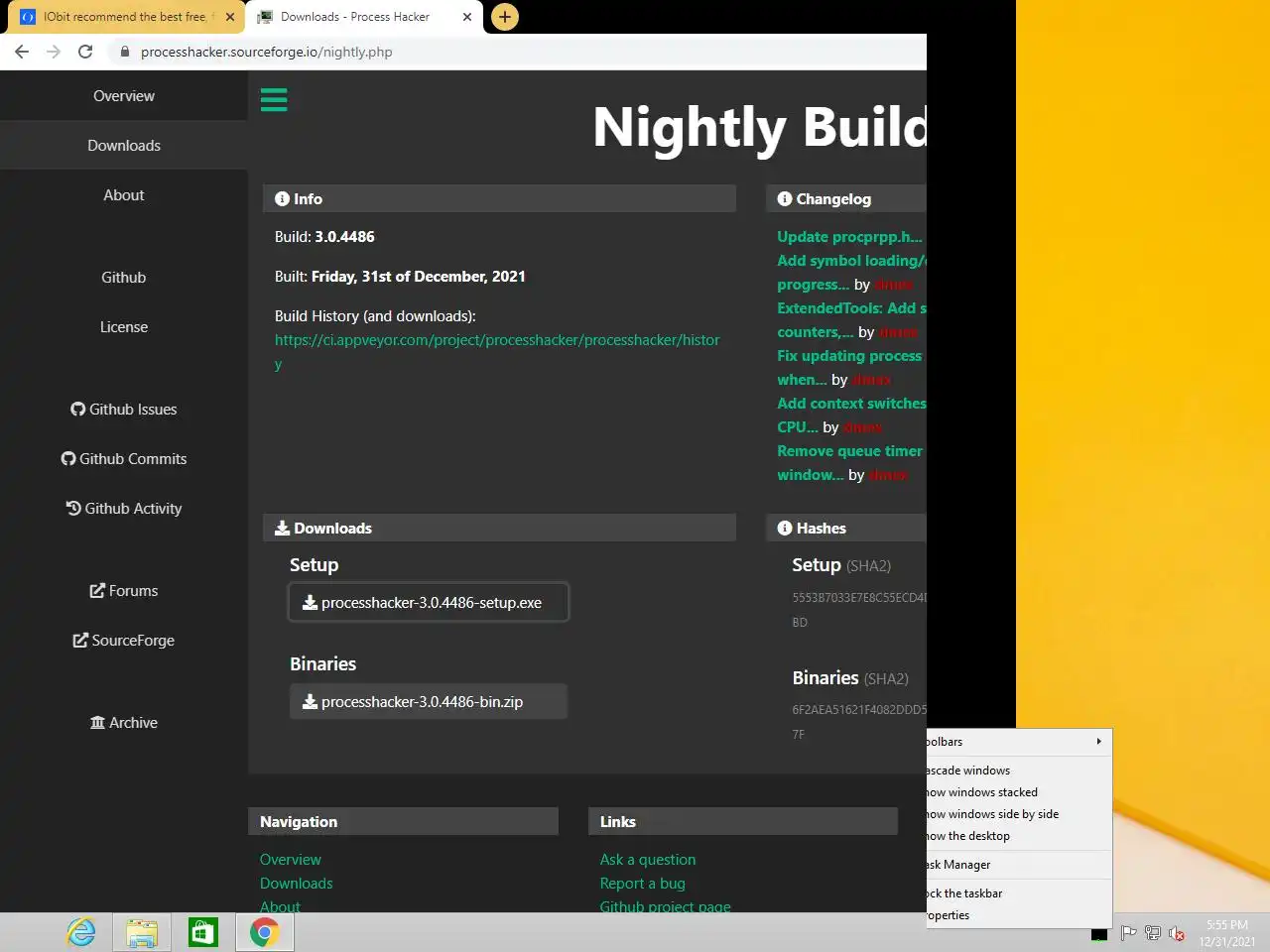Click the network tray icon
Image resolution: width=1270 pixels, height=952 pixels.
(x=1152, y=933)
